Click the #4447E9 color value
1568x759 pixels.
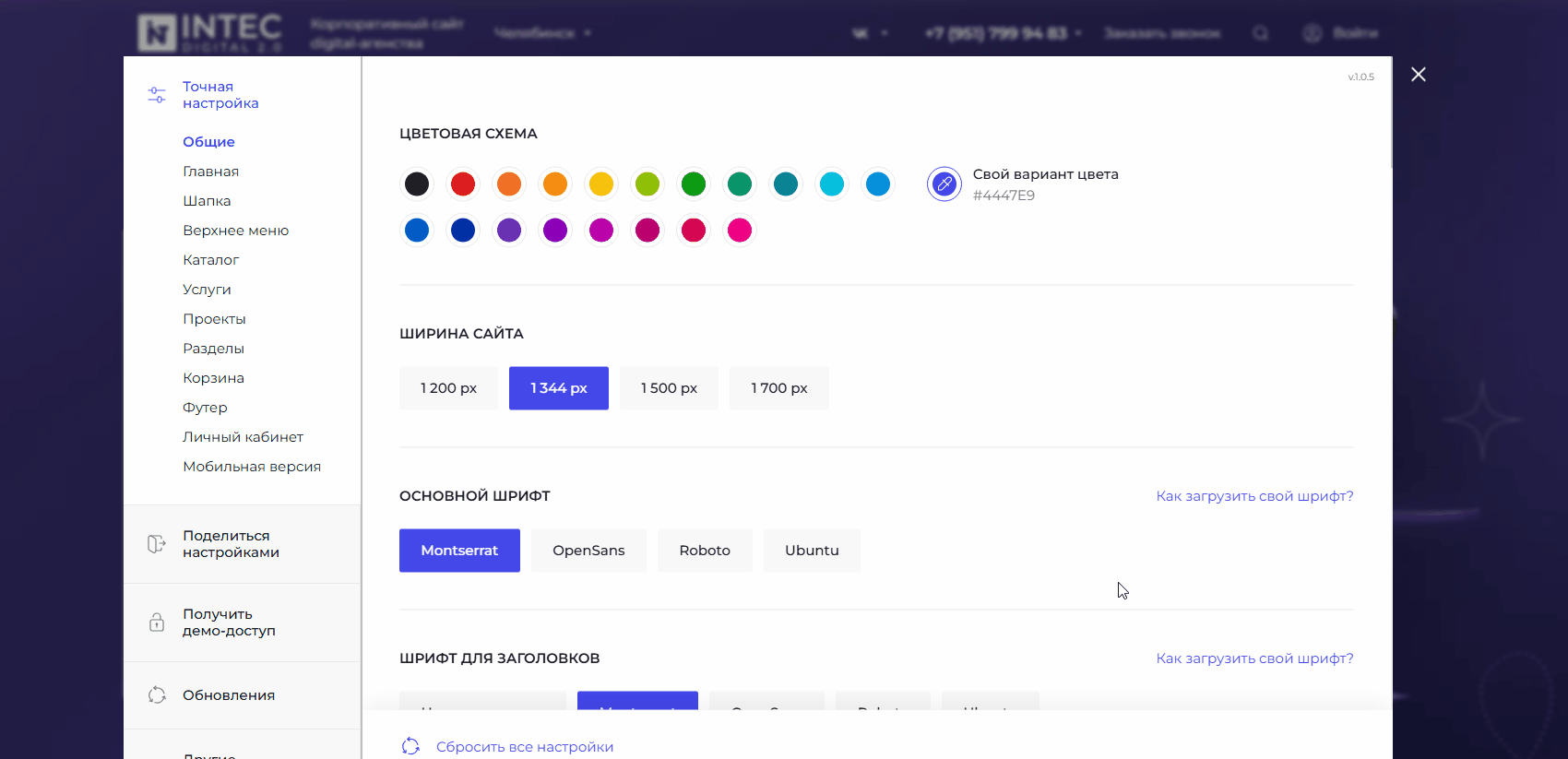pyautogui.click(x=1004, y=196)
